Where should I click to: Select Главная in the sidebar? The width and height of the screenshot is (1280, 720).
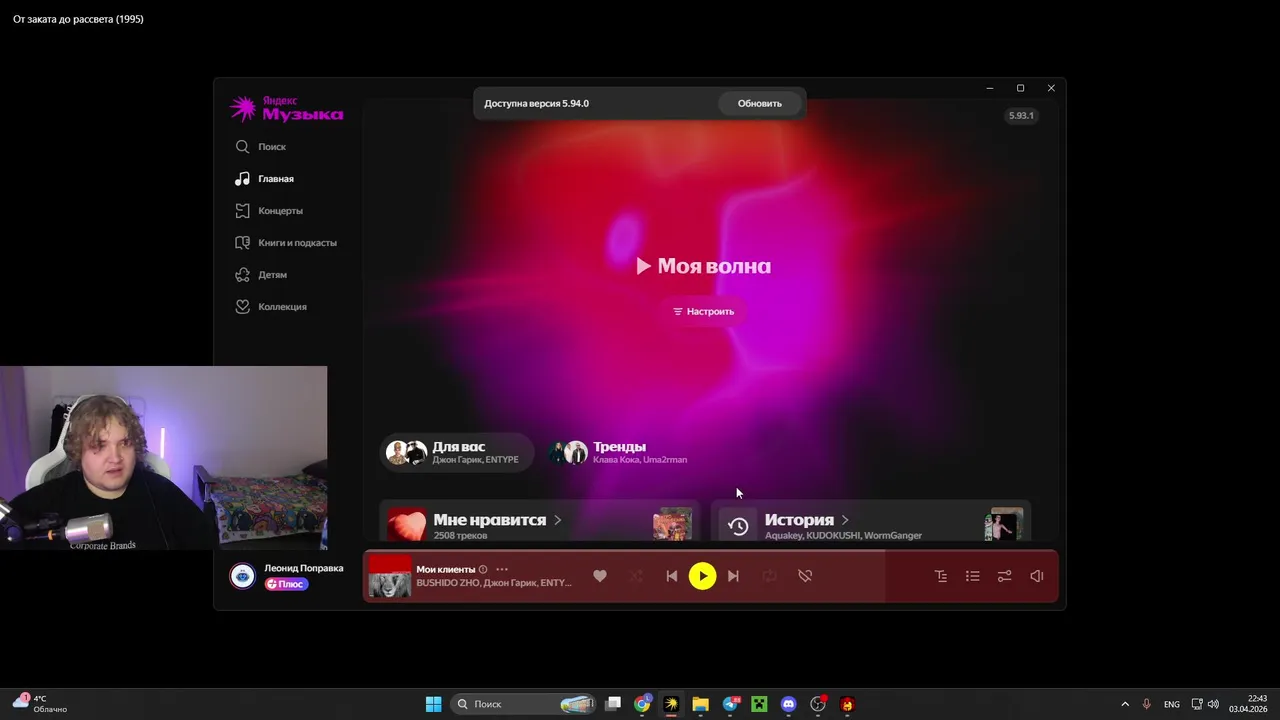pyautogui.click(x=265, y=178)
